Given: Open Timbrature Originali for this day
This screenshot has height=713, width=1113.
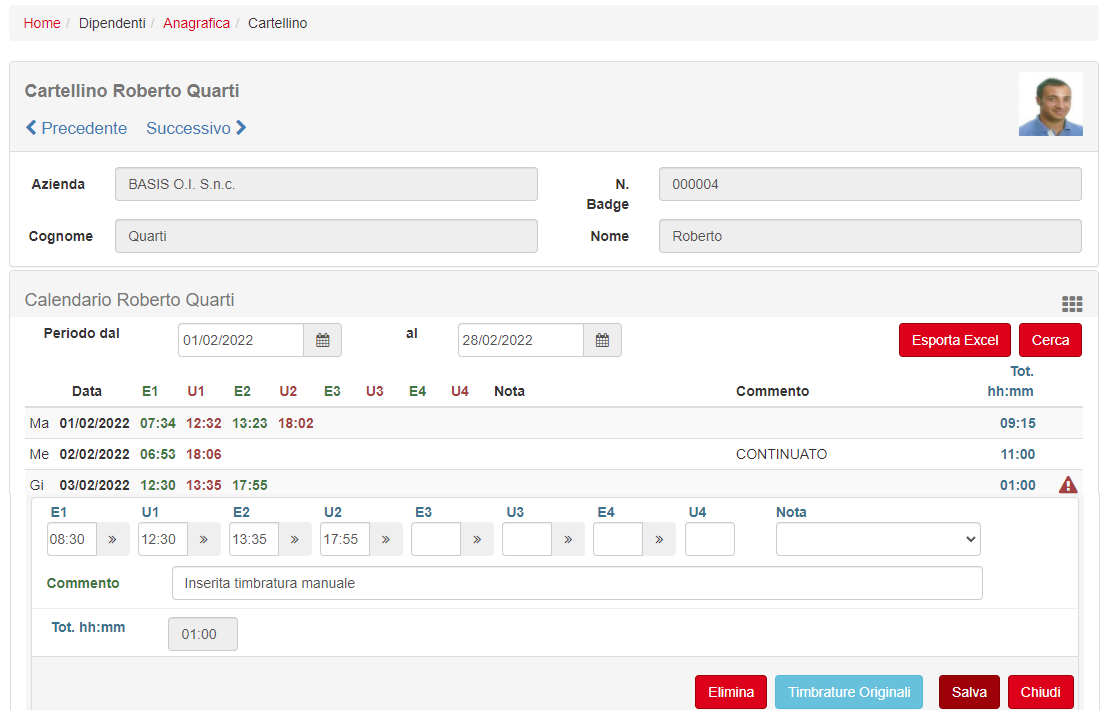Looking at the screenshot, I should [848, 691].
